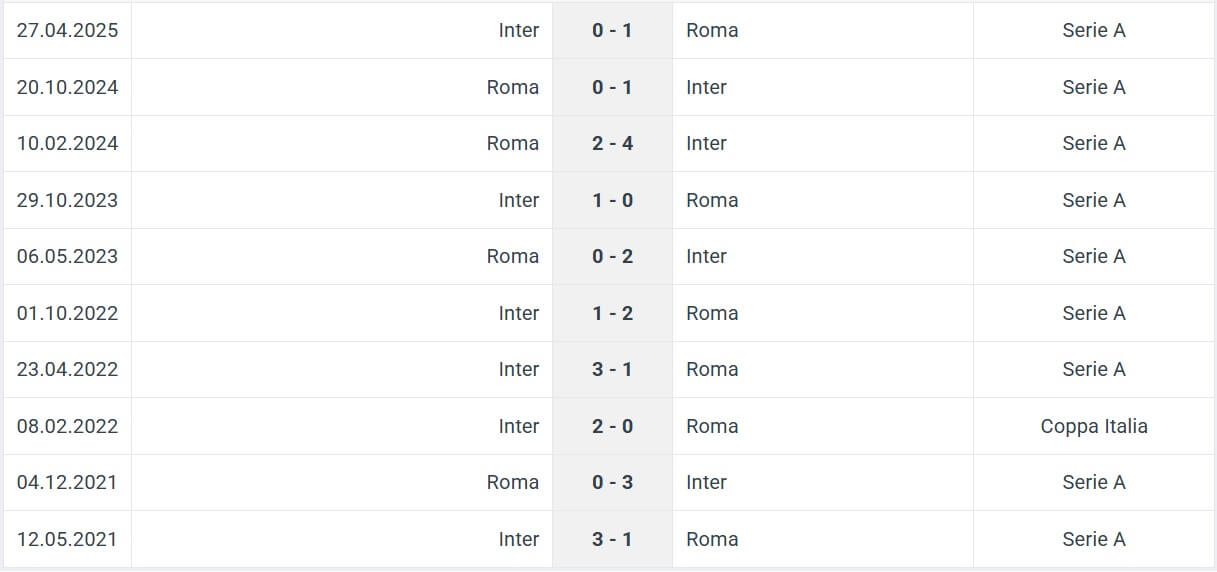Click Inter in the 29.10.2023 row
The height and width of the screenshot is (572, 1217).
tap(519, 200)
